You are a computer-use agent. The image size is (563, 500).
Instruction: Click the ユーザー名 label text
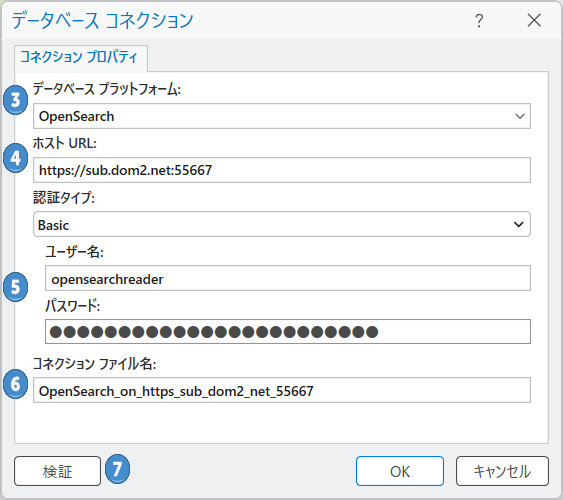pyautogui.click(x=74, y=252)
